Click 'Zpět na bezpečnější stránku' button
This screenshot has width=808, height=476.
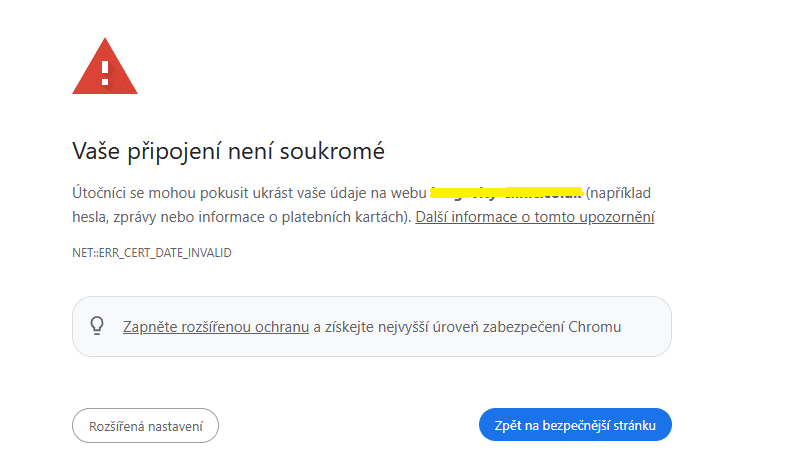(575, 425)
